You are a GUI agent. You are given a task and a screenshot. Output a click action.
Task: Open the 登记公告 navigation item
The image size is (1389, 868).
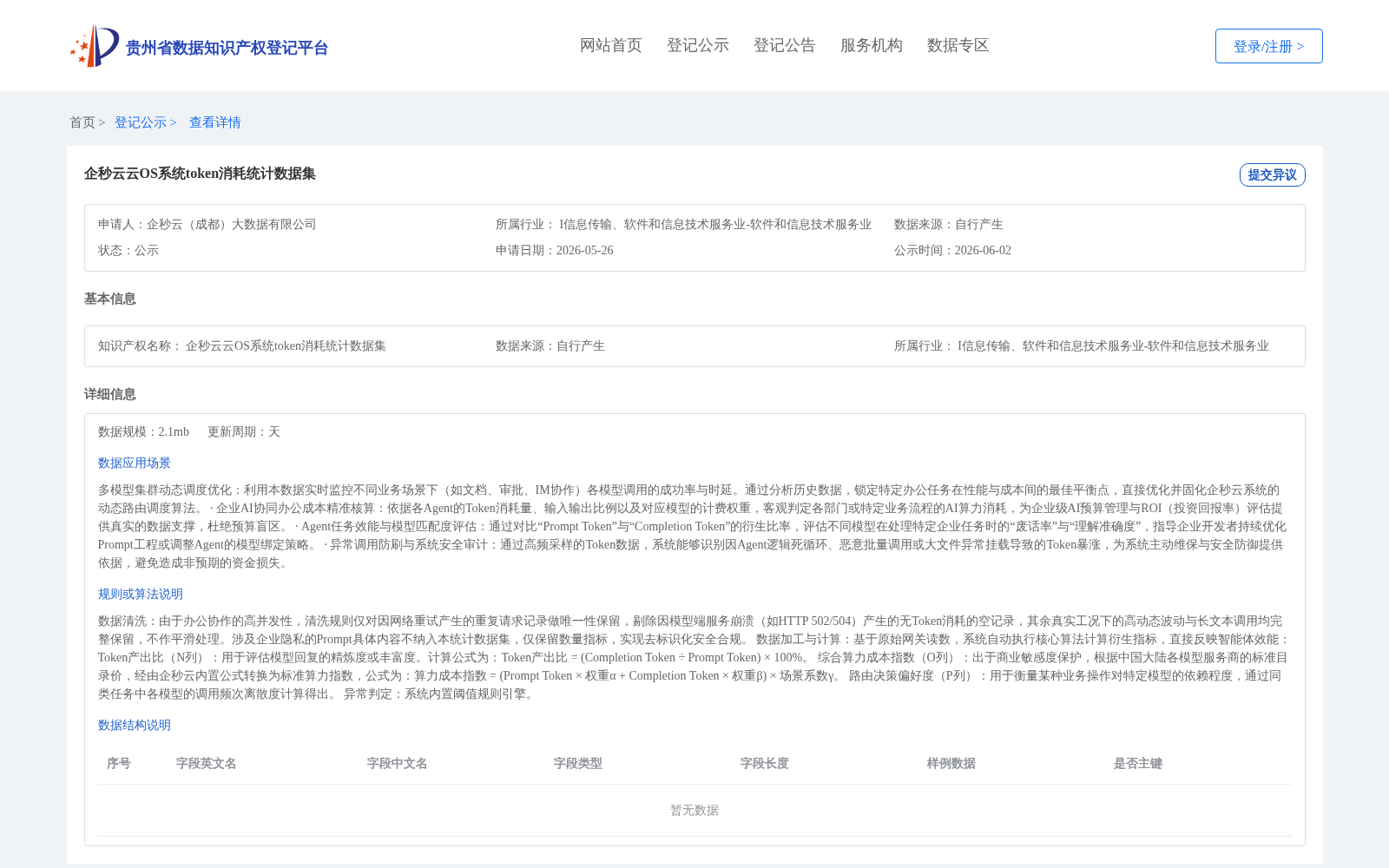click(785, 45)
